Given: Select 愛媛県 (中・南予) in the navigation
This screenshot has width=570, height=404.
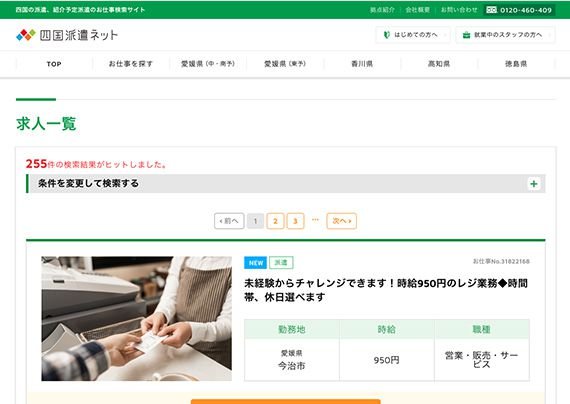Looking at the screenshot, I should point(208,64).
